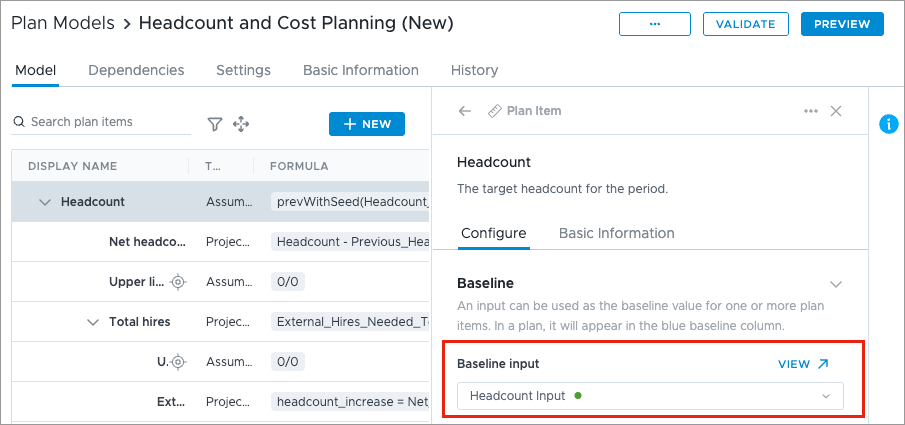
Task: Click the expand-all arrows icon
Action: pyautogui.click(x=241, y=124)
